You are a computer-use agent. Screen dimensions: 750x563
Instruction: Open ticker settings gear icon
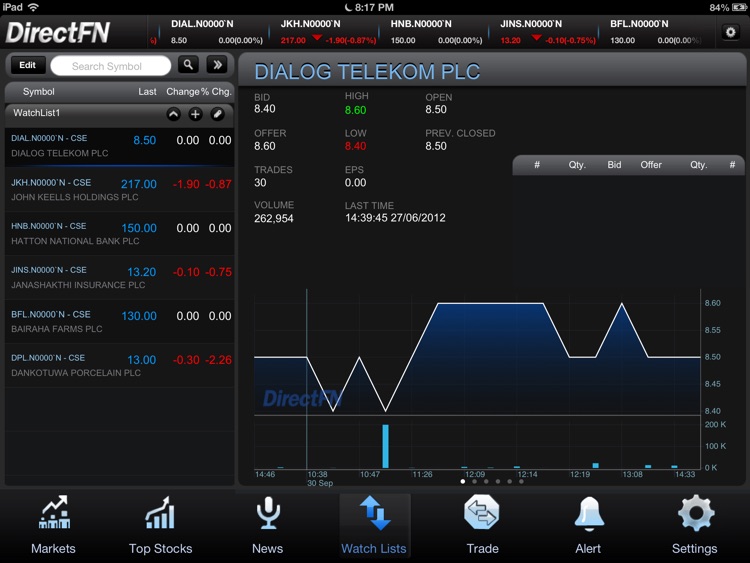(730, 32)
